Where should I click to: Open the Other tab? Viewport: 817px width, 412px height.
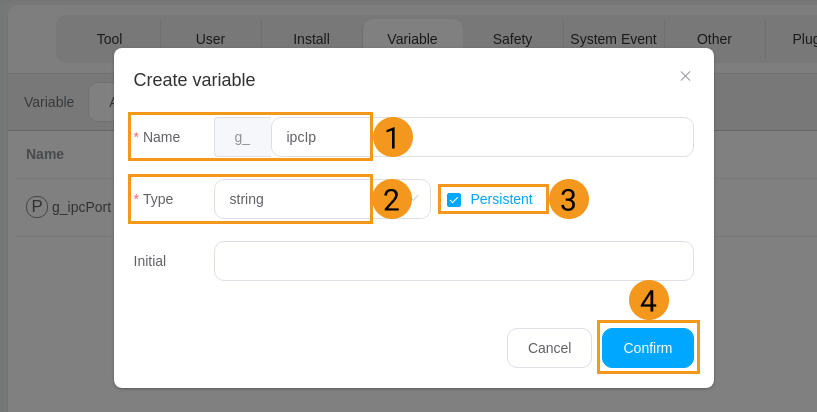tap(714, 39)
